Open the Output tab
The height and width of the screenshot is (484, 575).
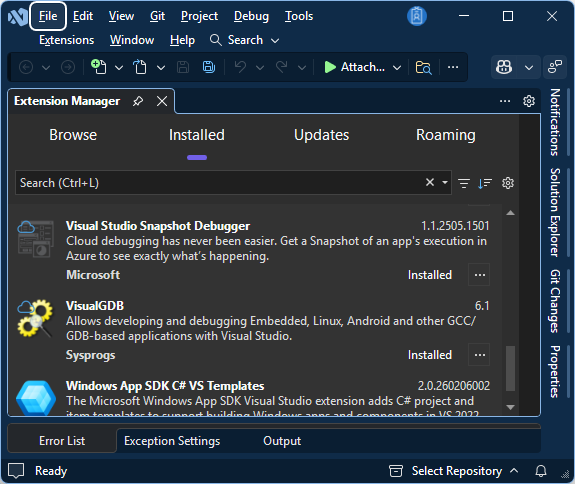tap(282, 441)
